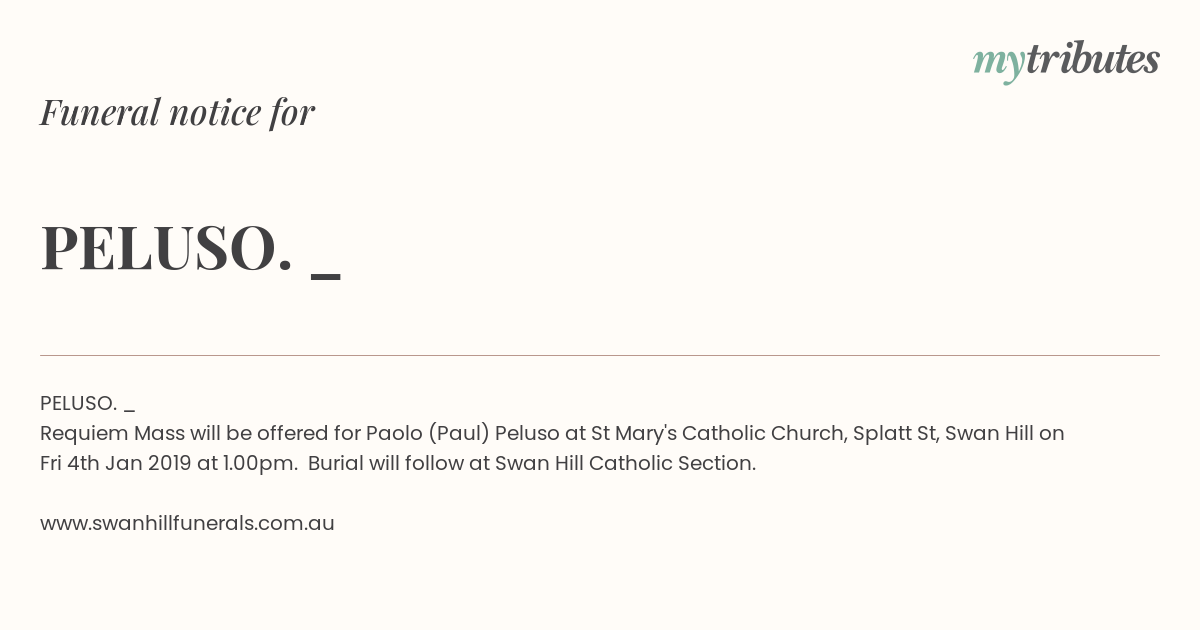Click the word 'notice' in italic heading
This screenshot has height=630, width=1200.
215,112
